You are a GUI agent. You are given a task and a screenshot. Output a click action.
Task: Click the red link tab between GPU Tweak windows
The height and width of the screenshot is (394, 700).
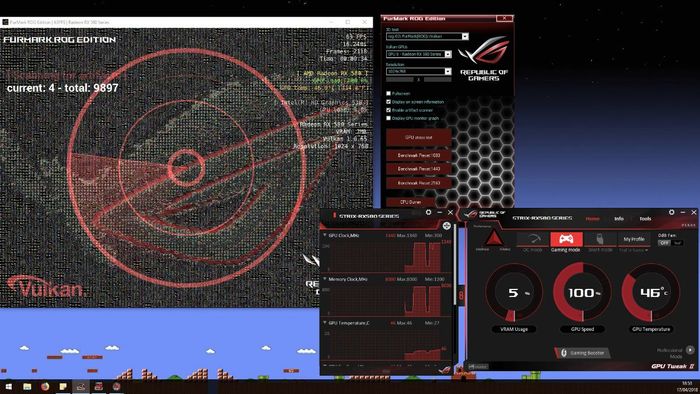click(x=461, y=295)
